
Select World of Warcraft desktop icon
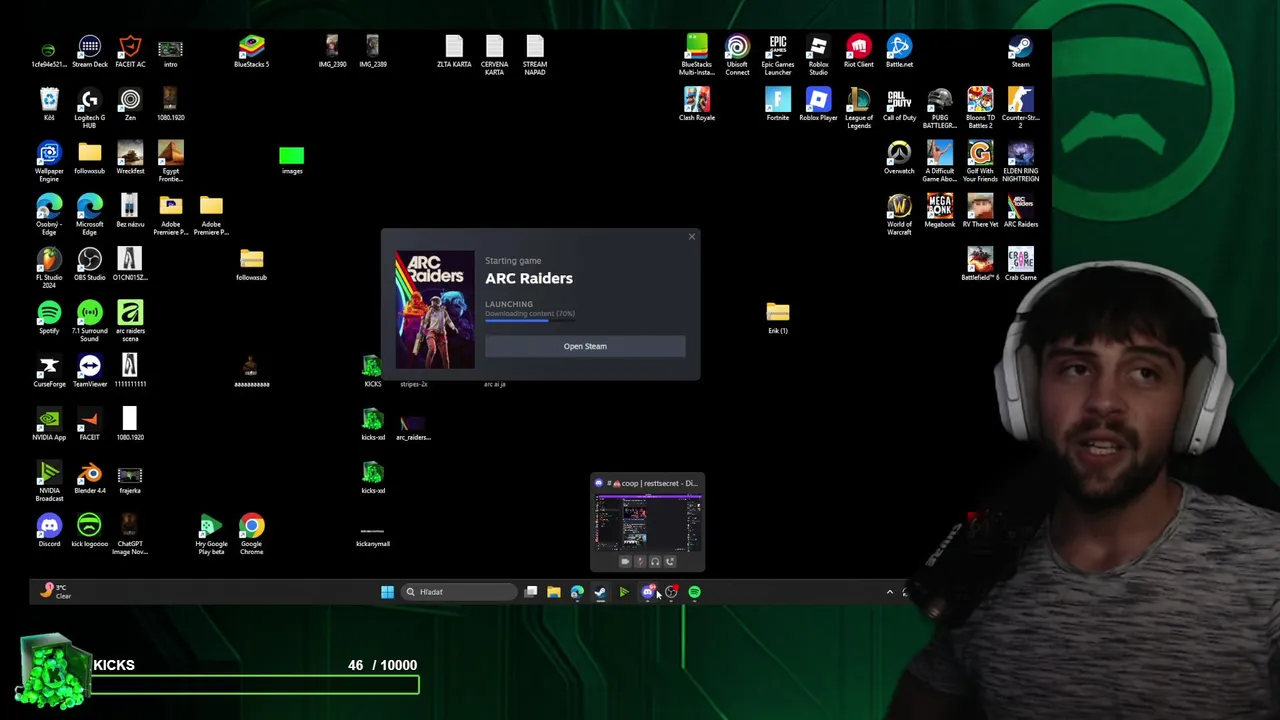899,215
